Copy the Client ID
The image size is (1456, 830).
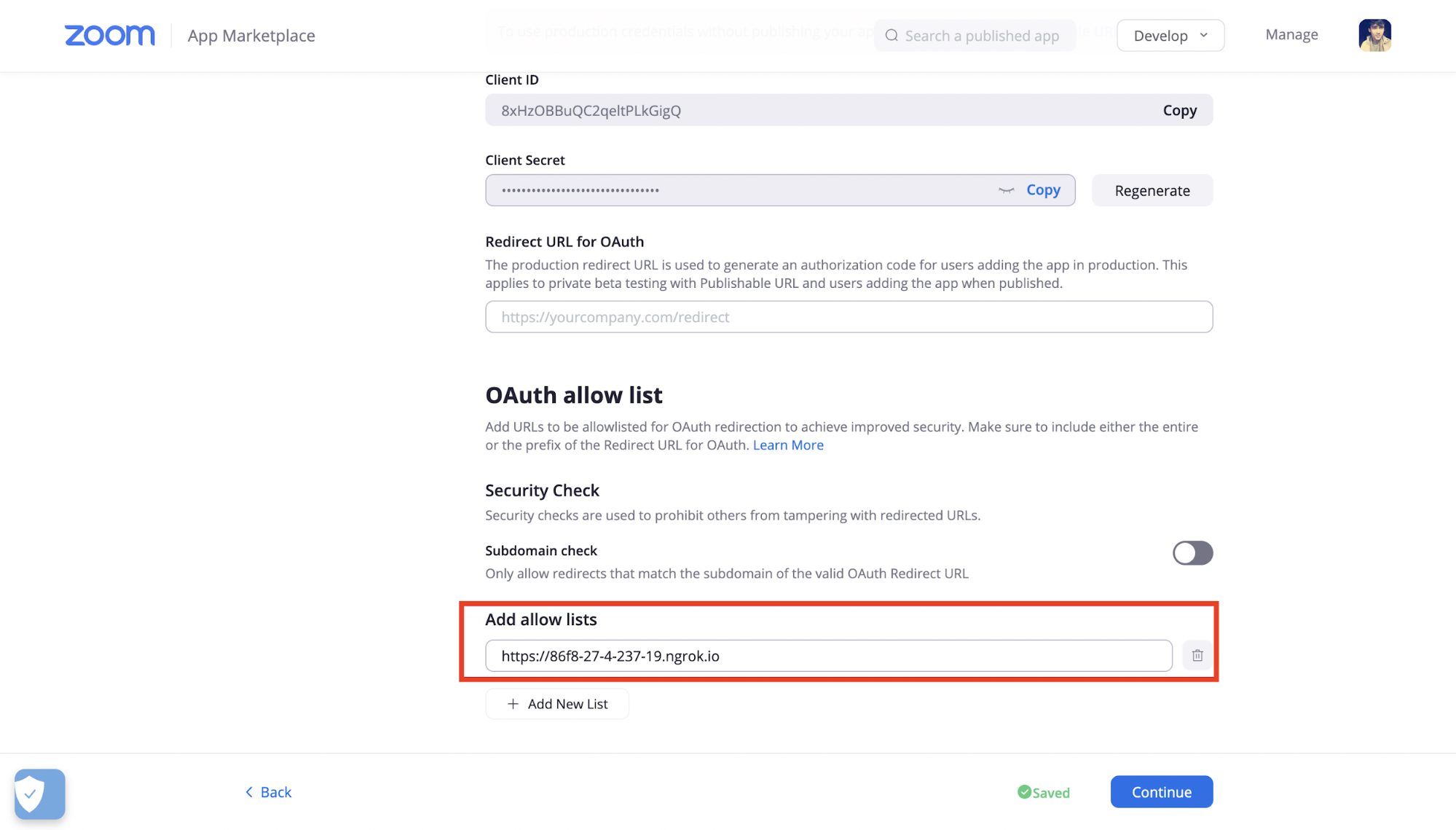click(1179, 110)
